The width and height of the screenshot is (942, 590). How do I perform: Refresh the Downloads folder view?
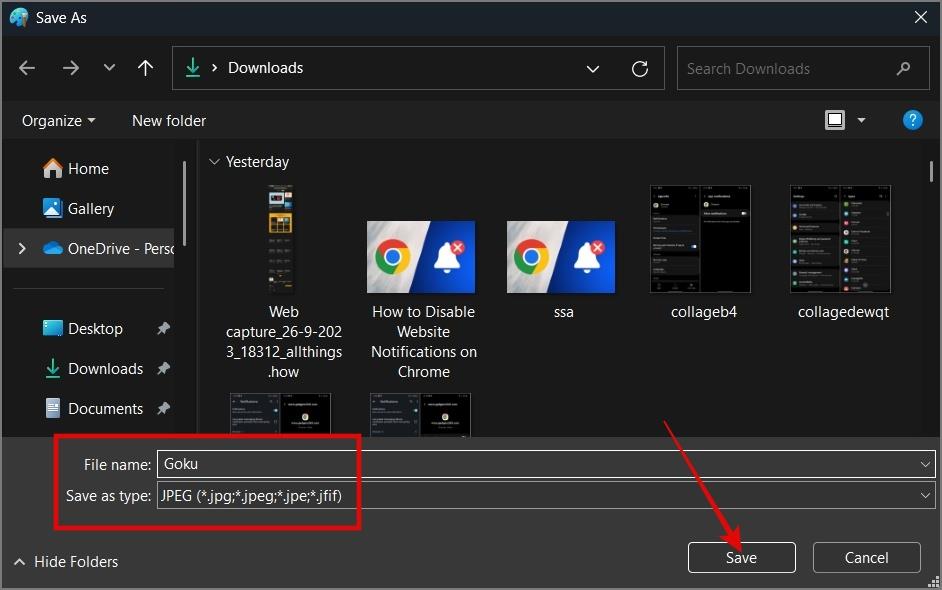coord(640,68)
